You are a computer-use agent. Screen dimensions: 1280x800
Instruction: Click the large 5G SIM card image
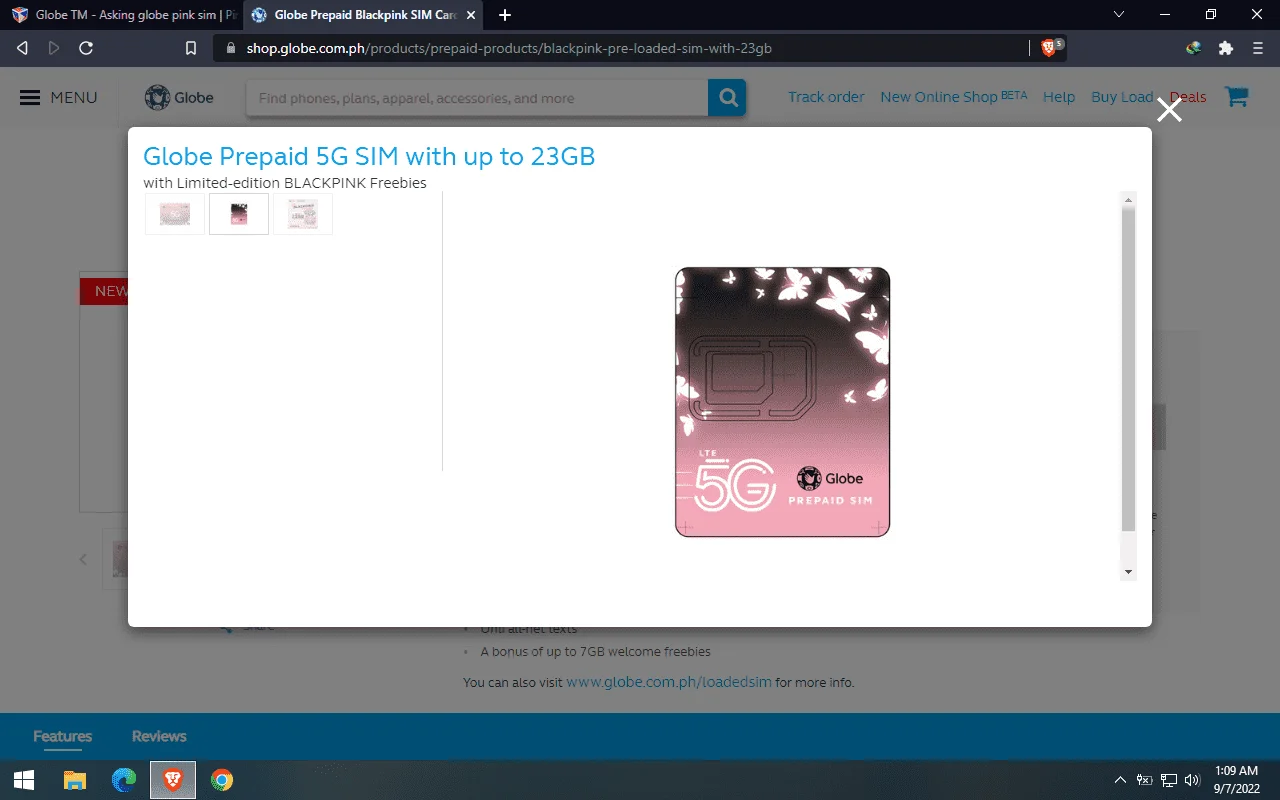[782, 402]
